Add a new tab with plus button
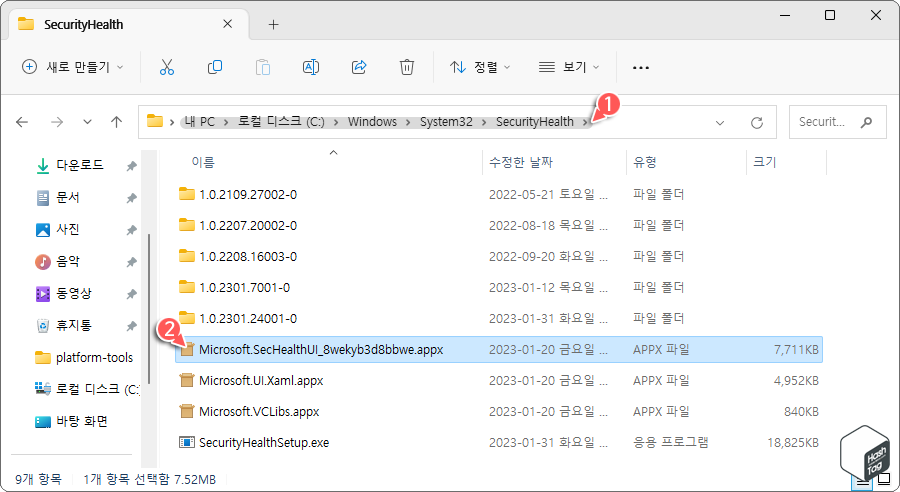This screenshot has height=492, width=900. (x=274, y=25)
